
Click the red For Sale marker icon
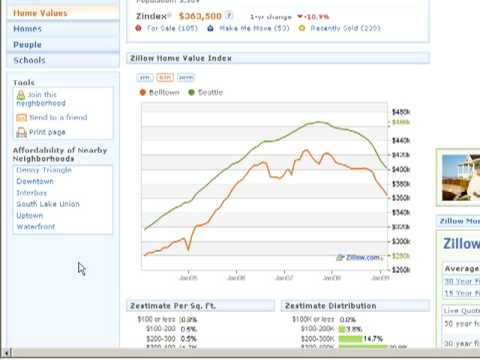coord(138,28)
